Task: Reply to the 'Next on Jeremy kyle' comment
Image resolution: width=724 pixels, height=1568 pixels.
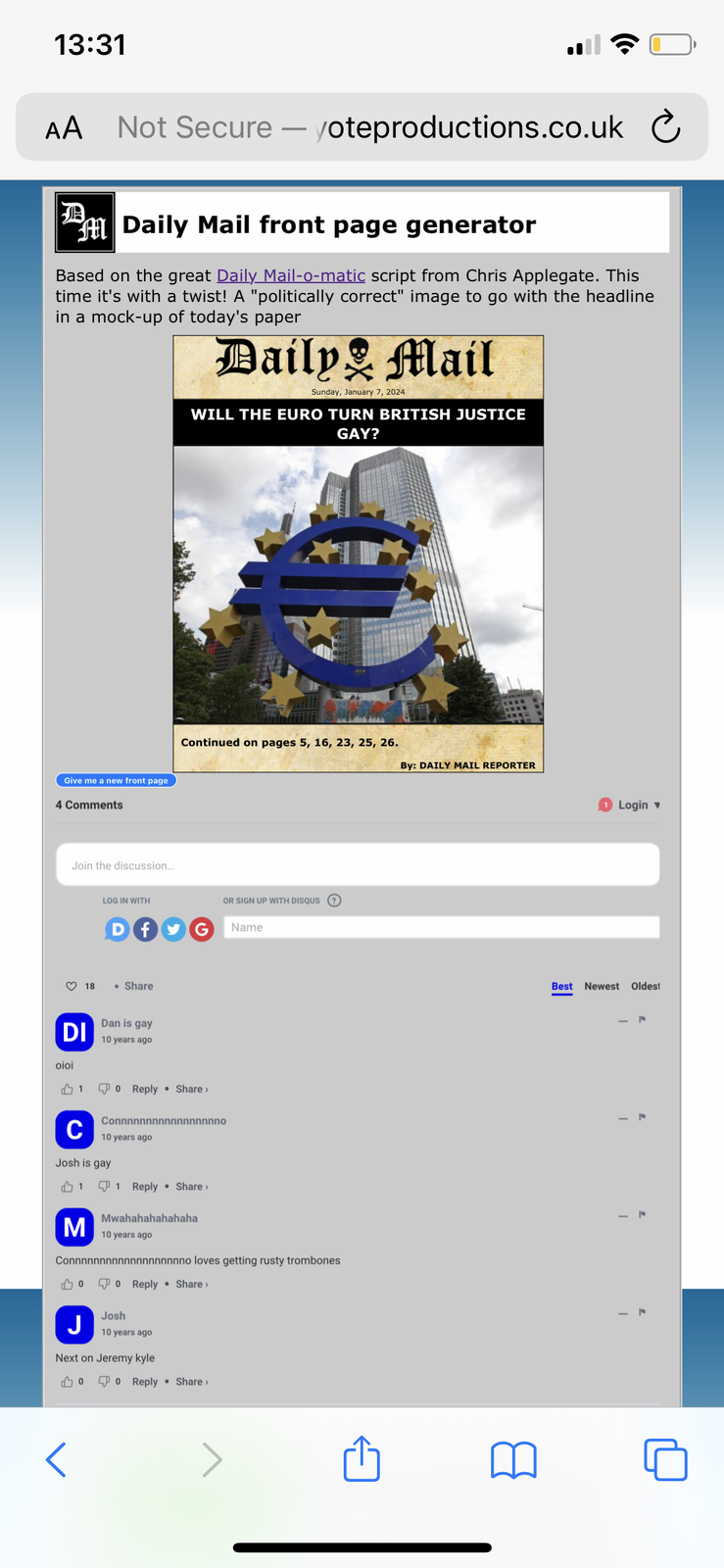Action: click(145, 1382)
